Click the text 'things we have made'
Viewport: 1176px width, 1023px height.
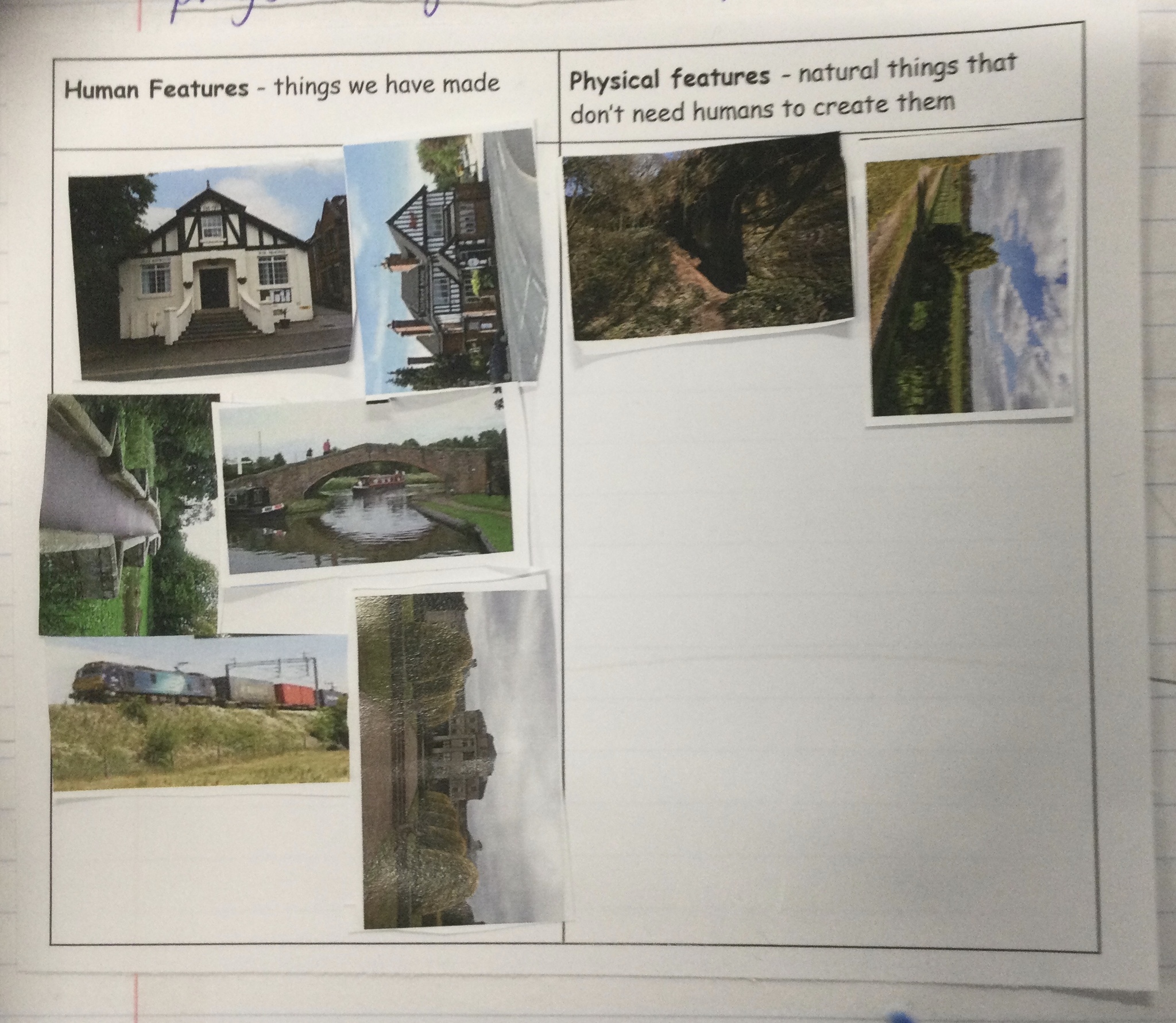pyautogui.click(x=386, y=84)
